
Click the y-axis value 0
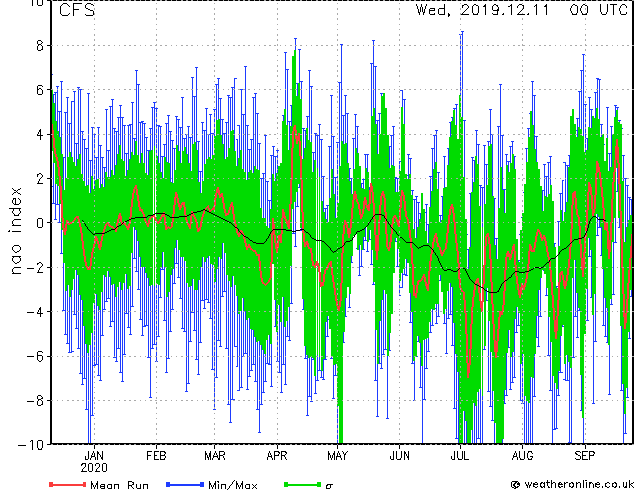40,223
